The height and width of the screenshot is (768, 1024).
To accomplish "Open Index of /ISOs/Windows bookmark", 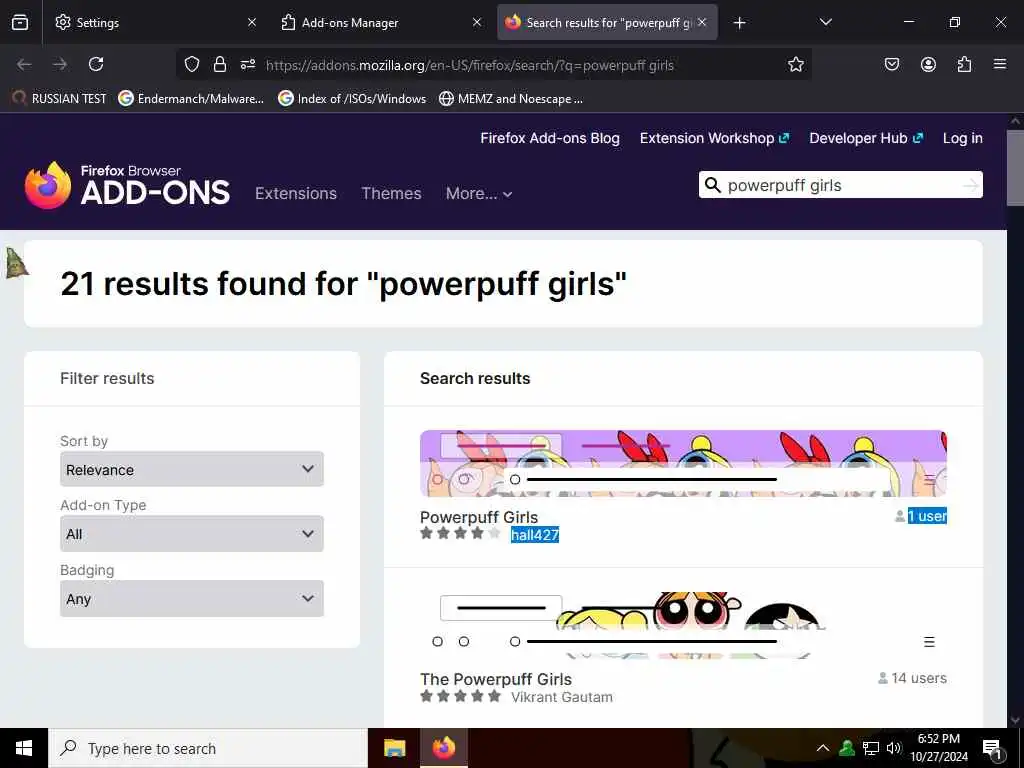I will [352, 99].
